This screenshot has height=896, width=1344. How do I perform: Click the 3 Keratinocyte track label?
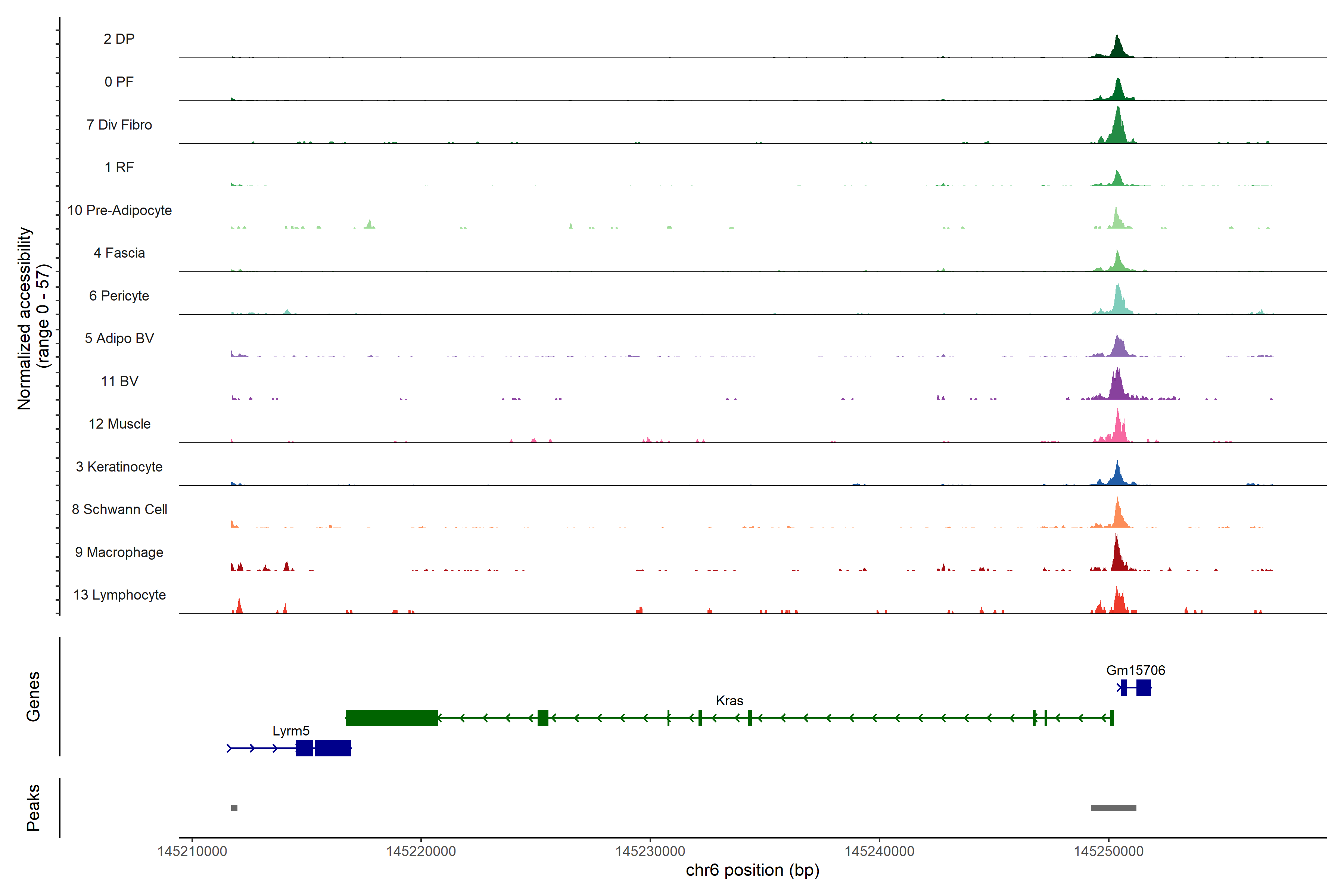point(119,467)
